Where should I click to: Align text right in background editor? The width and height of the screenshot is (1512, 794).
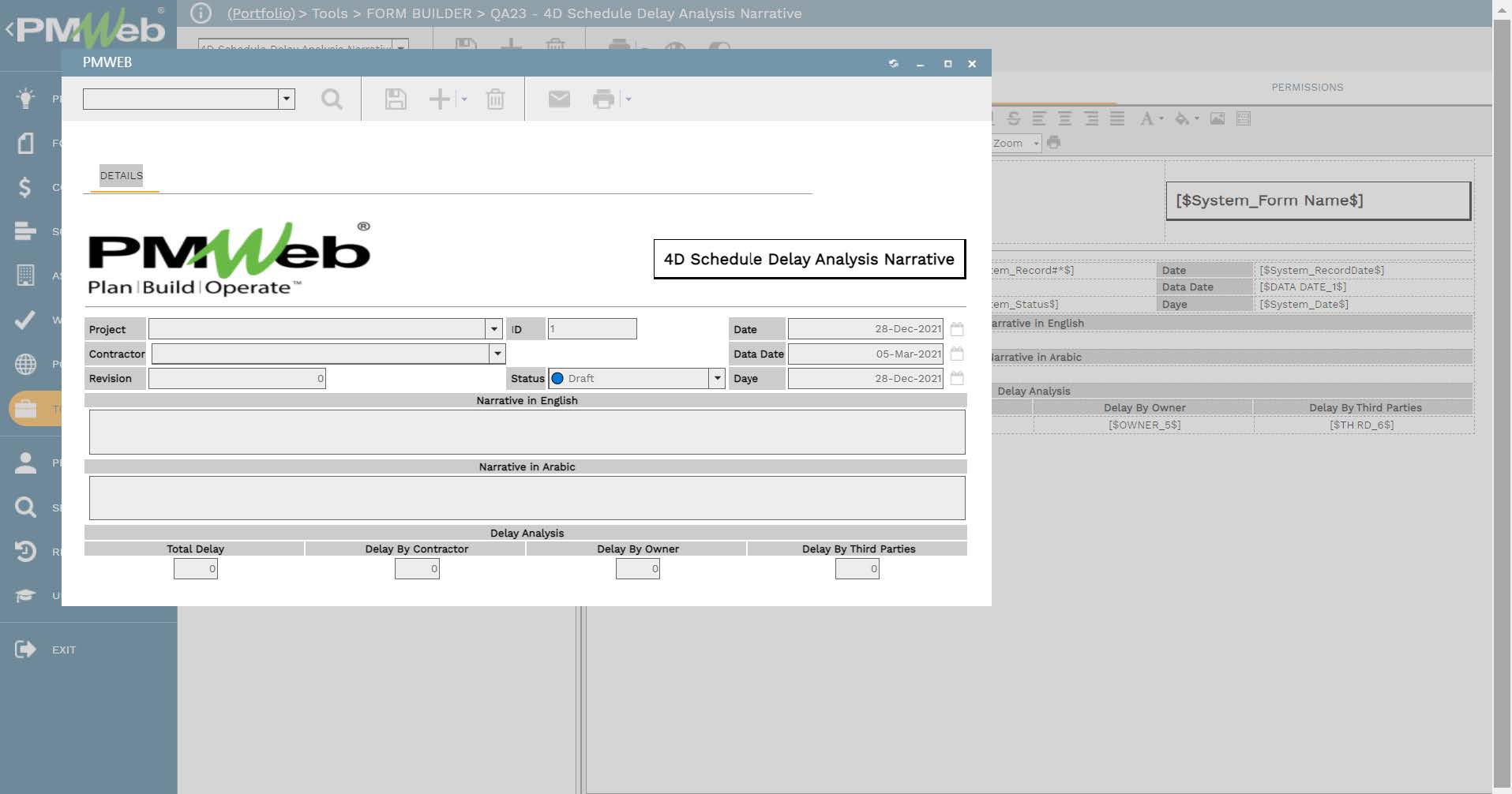click(1091, 118)
